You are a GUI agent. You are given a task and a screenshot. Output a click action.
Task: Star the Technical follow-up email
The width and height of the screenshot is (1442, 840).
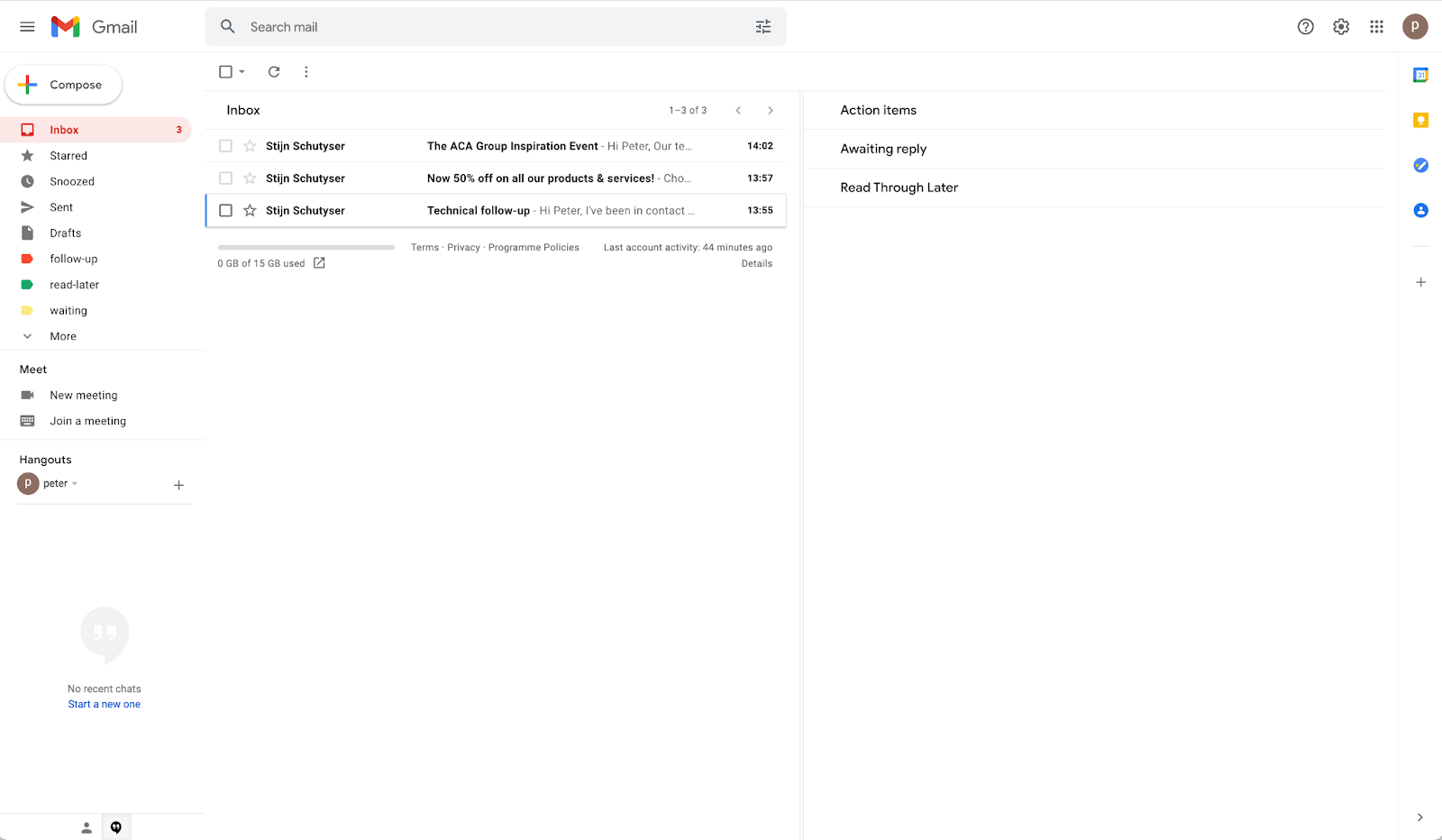[x=250, y=211]
